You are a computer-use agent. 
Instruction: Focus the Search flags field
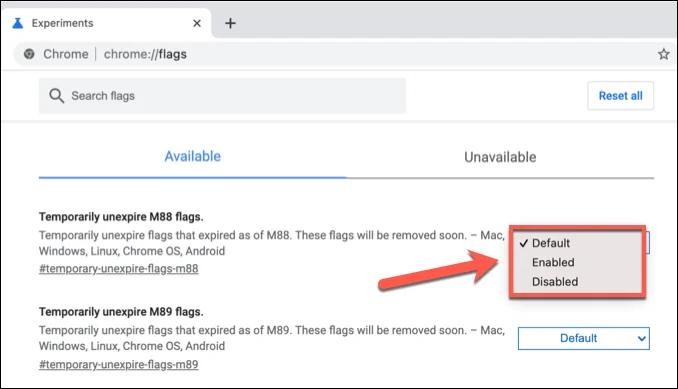point(222,96)
